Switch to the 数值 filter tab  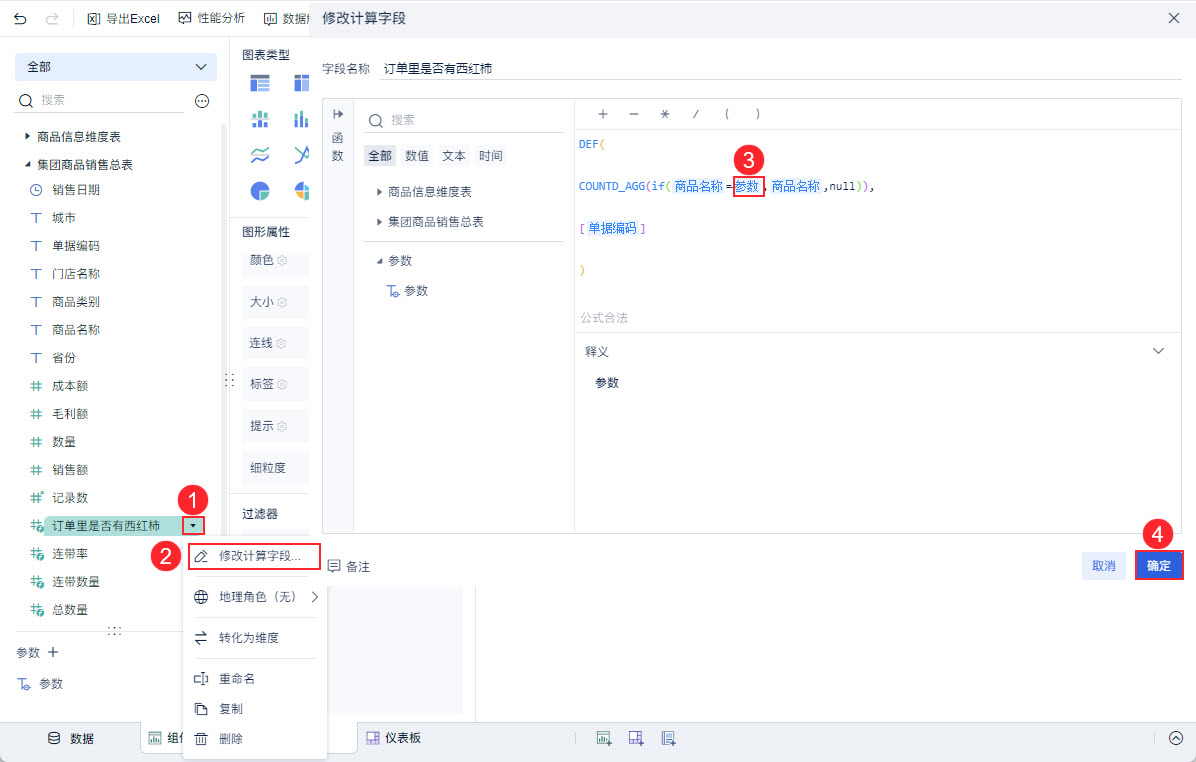click(x=416, y=156)
